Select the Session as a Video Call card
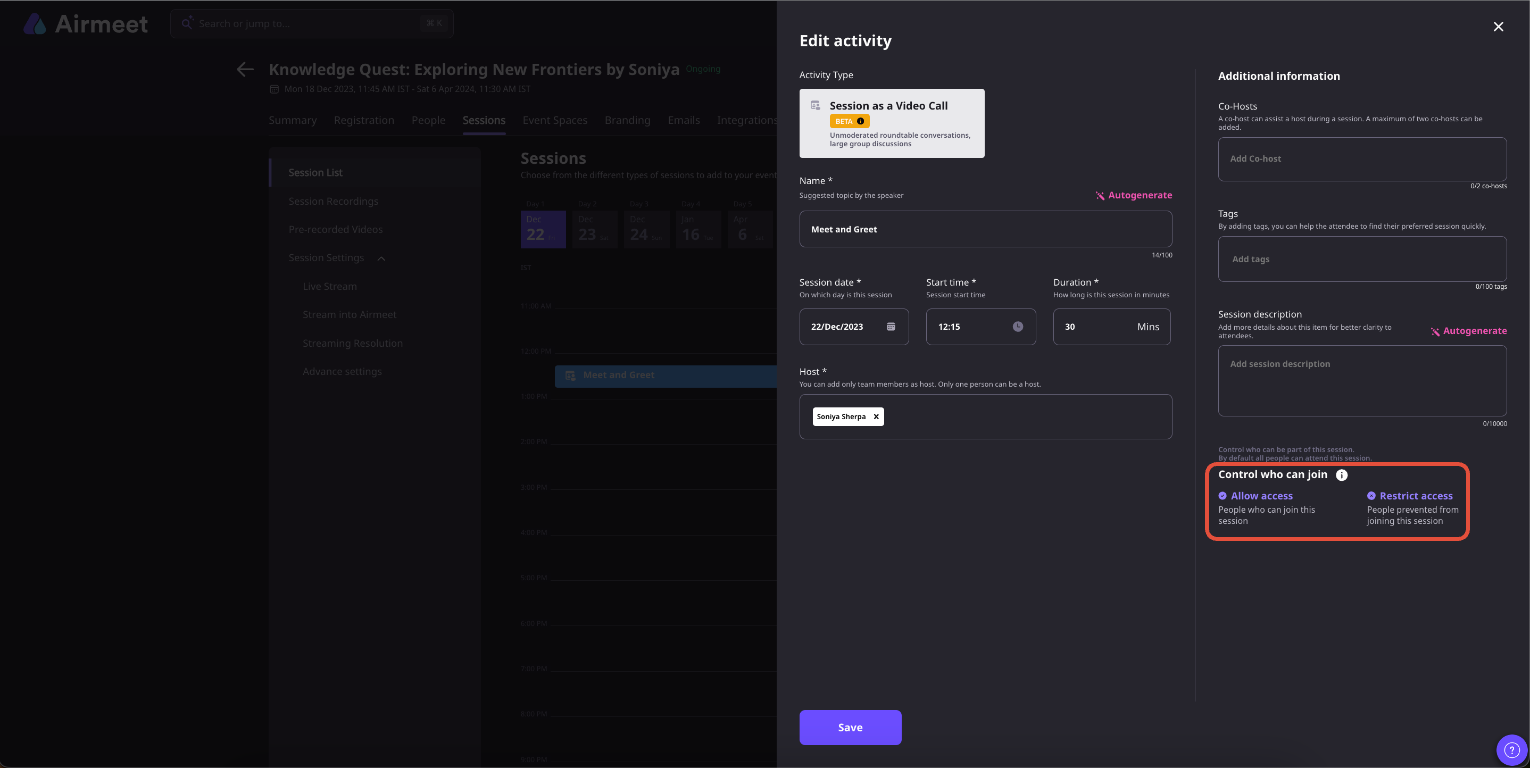1530x768 pixels. pyautogui.click(x=892, y=123)
